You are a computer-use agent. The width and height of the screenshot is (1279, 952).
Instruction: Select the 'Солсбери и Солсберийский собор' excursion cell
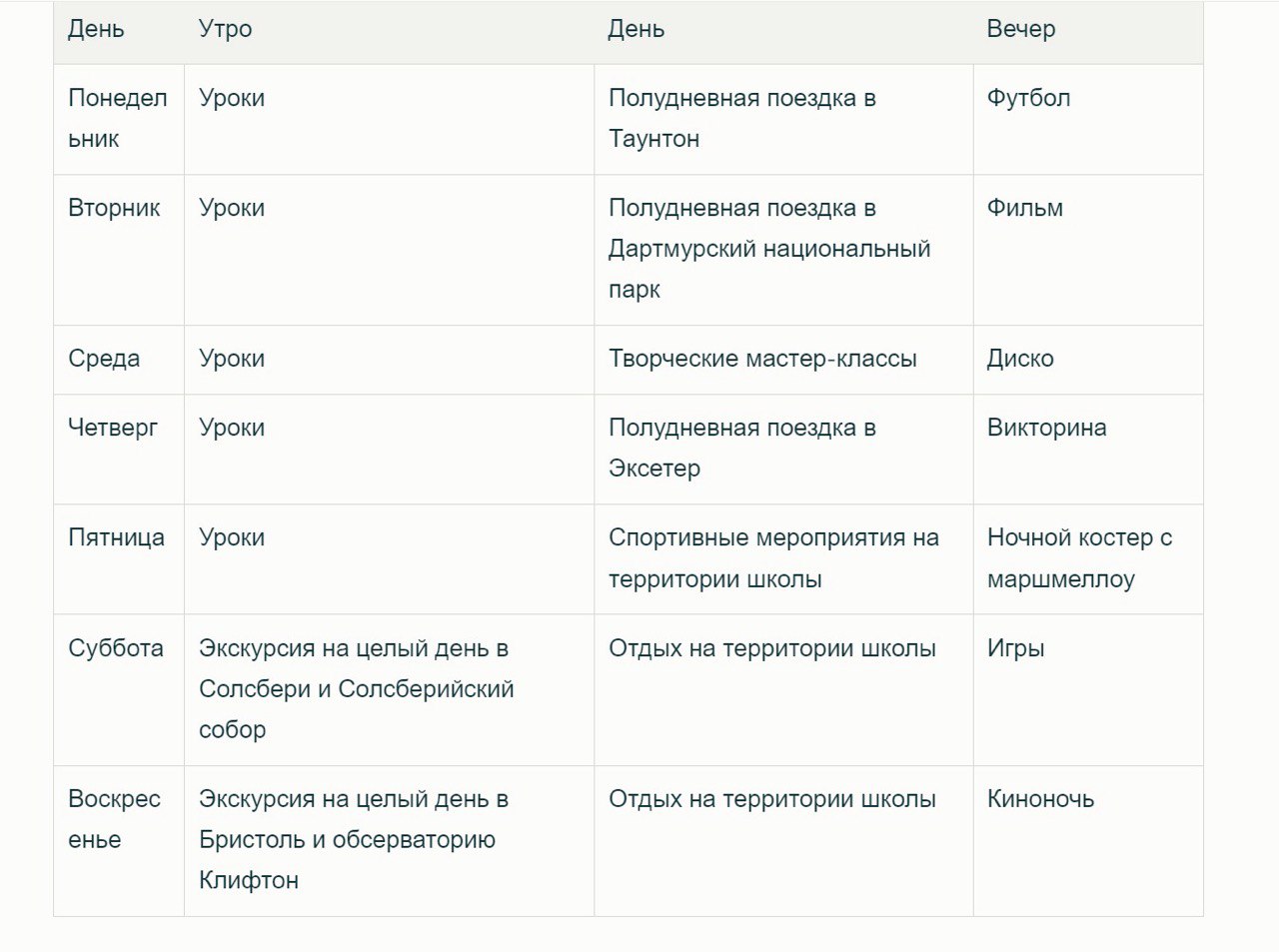click(x=389, y=690)
